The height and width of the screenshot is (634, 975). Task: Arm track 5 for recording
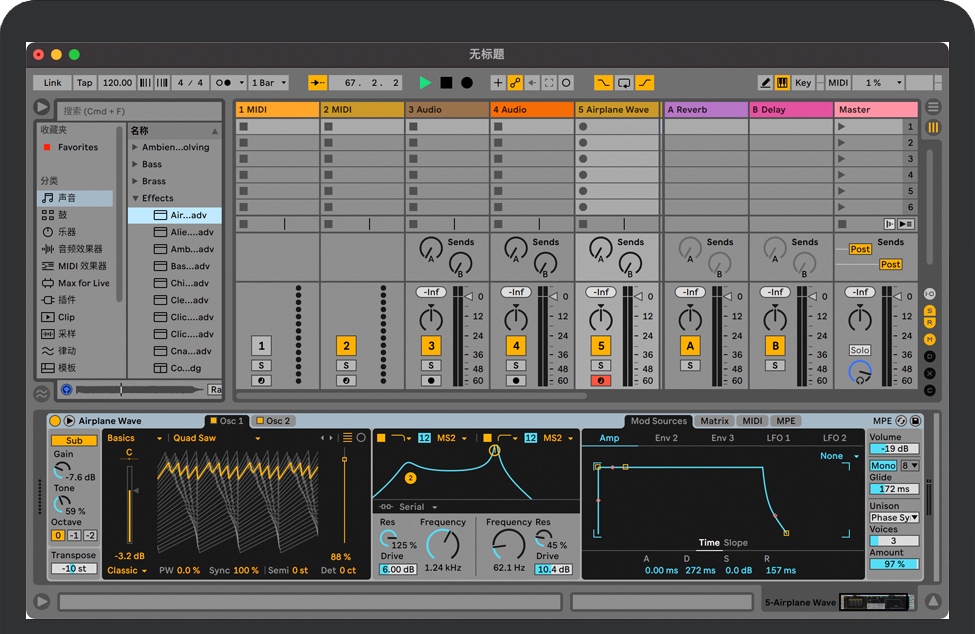click(600, 380)
